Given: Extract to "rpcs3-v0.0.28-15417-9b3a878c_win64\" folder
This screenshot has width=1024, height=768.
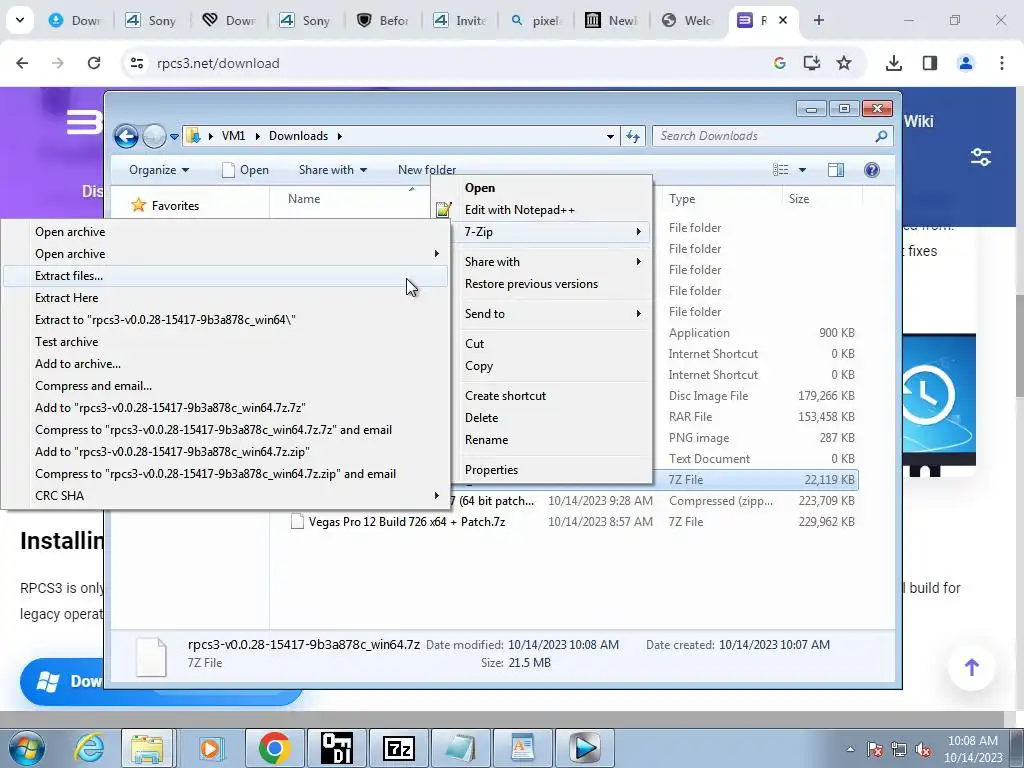Looking at the screenshot, I should [x=225, y=320].
